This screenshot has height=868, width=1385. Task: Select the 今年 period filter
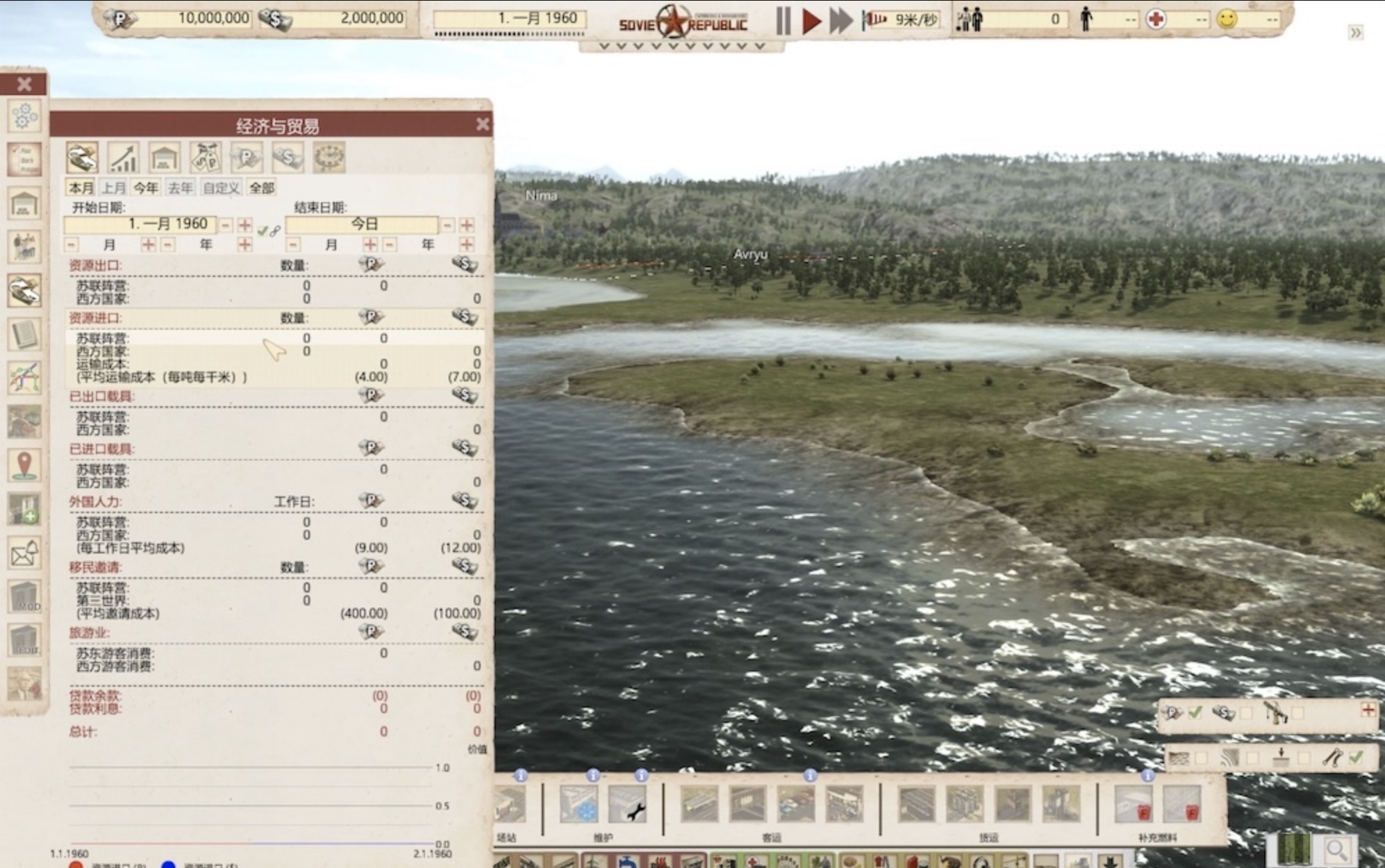[147, 187]
